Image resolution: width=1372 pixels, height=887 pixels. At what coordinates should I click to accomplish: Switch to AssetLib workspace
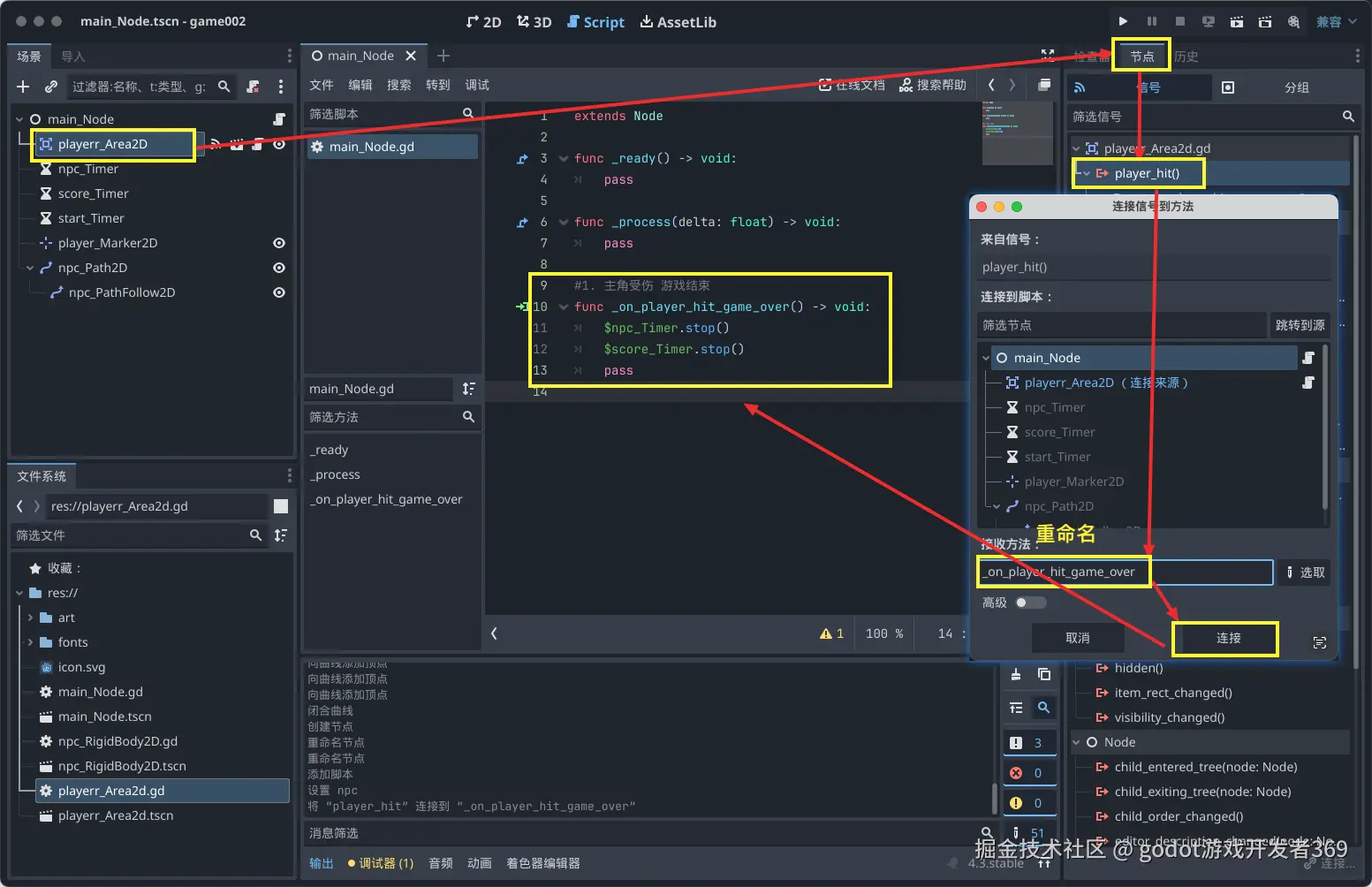coord(678,22)
